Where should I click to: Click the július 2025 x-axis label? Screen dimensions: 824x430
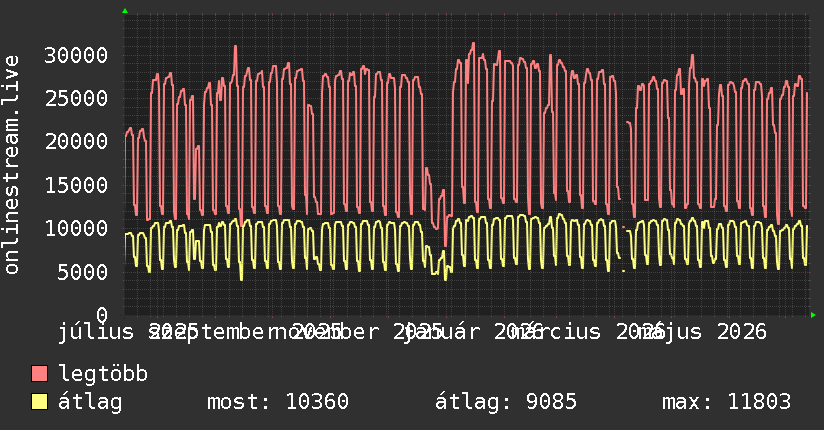128,332
